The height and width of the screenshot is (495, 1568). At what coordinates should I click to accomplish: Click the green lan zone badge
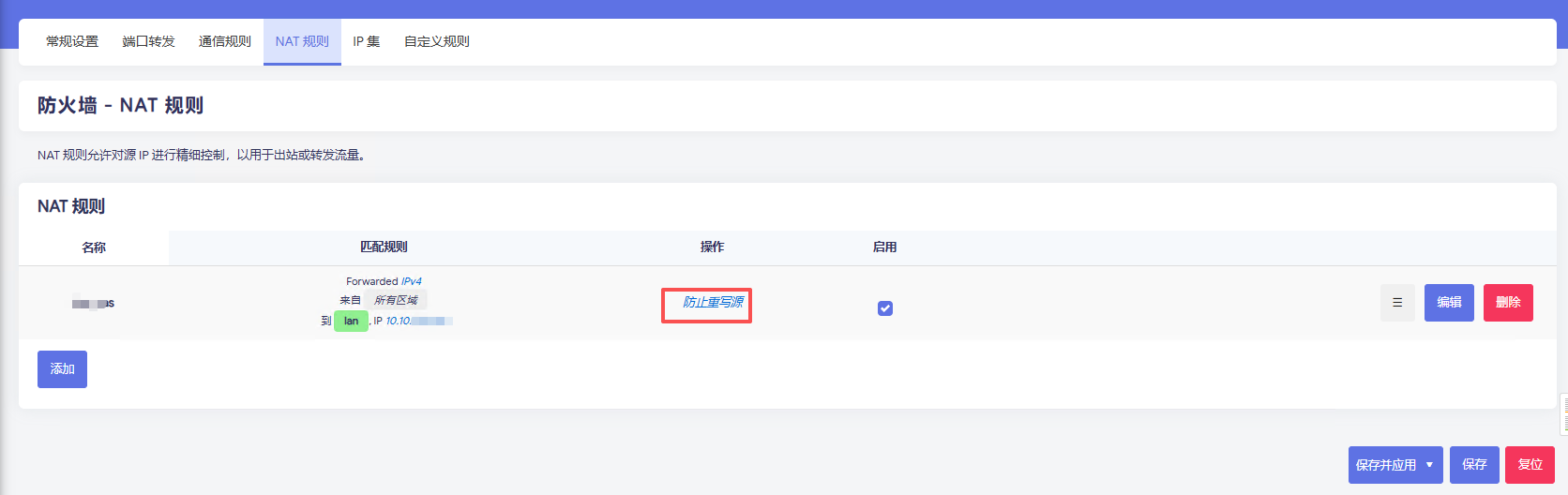pos(351,321)
